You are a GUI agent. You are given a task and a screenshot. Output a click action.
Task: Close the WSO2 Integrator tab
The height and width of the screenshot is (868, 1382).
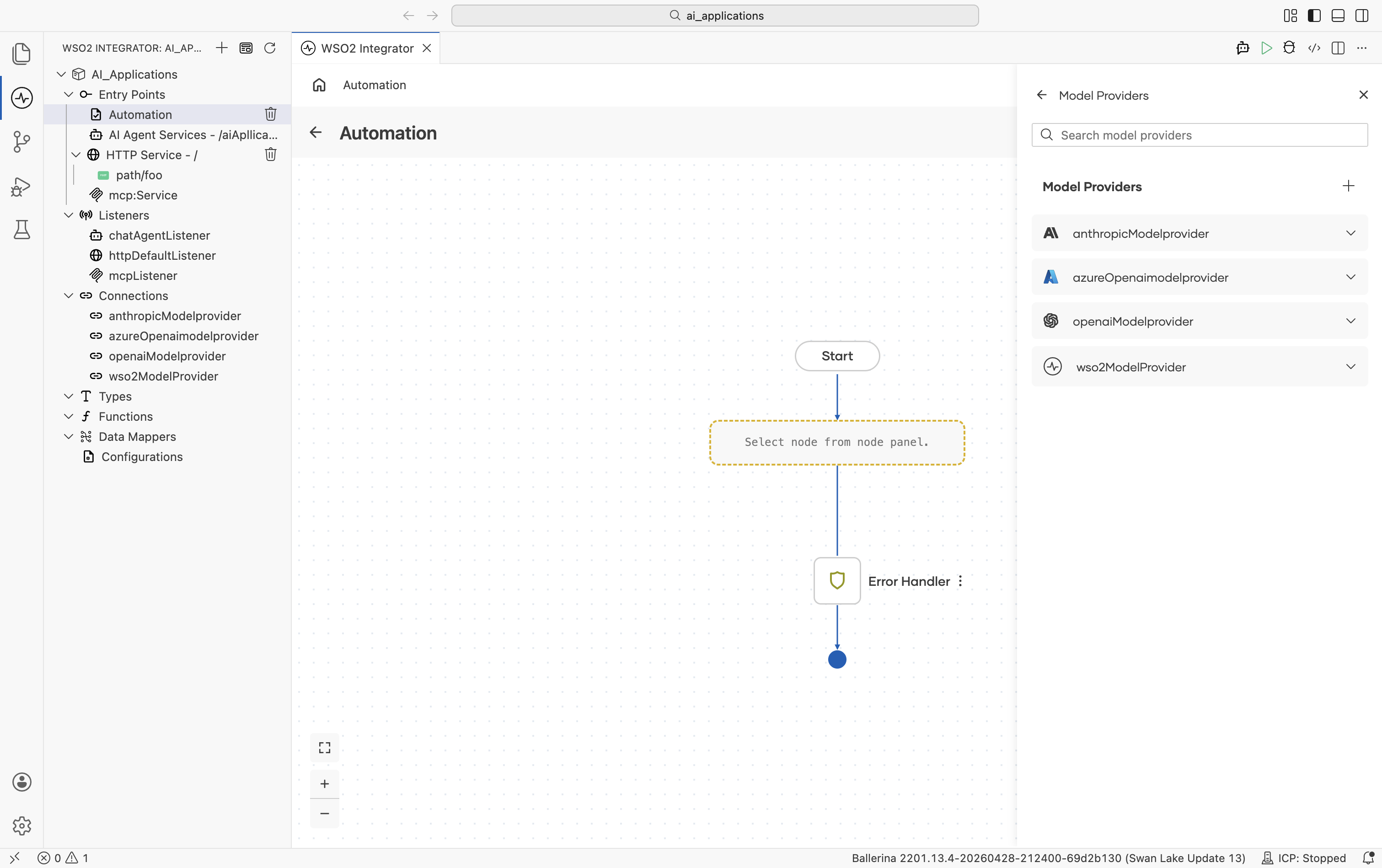tap(426, 48)
